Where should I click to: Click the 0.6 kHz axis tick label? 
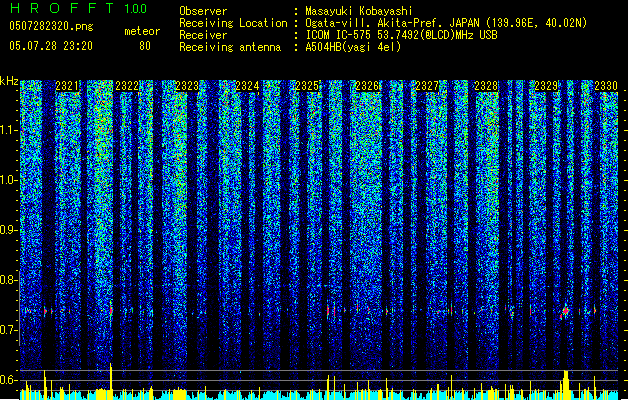click(8, 380)
